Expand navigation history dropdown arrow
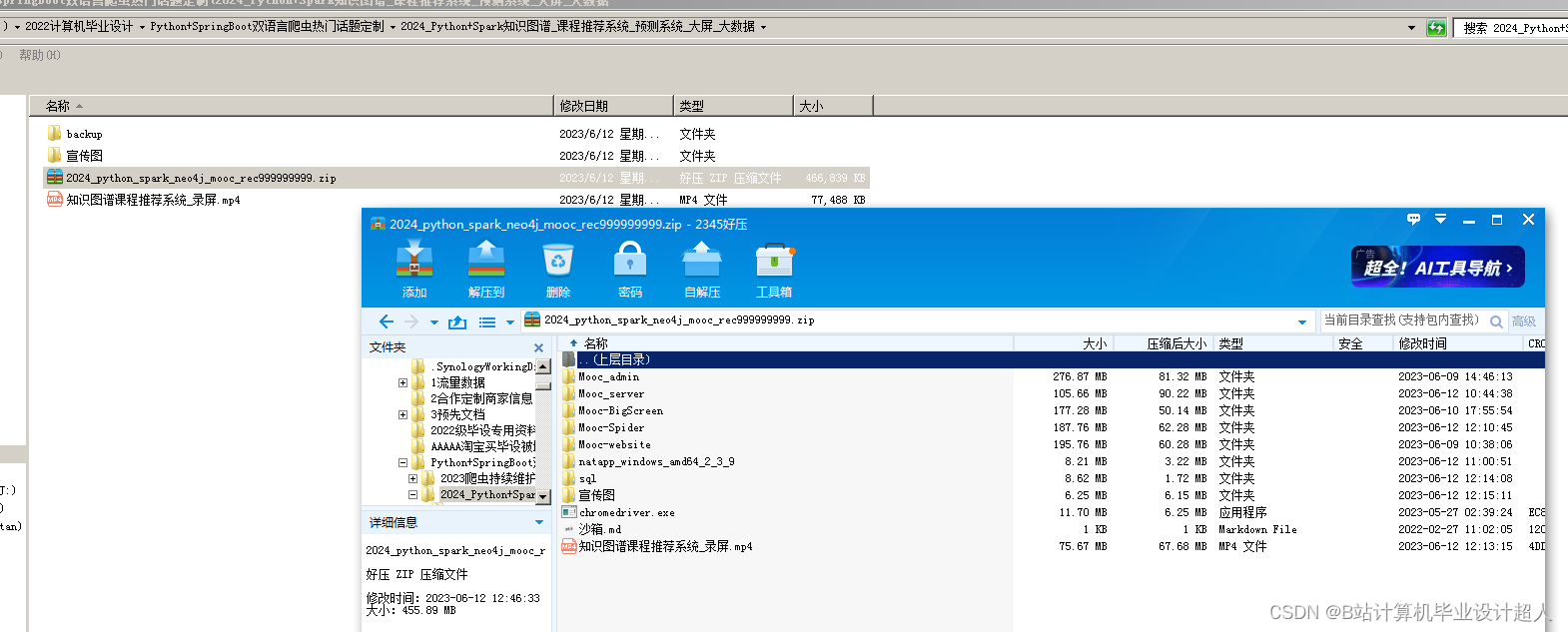The height and width of the screenshot is (632, 1568). [x=433, y=322]
